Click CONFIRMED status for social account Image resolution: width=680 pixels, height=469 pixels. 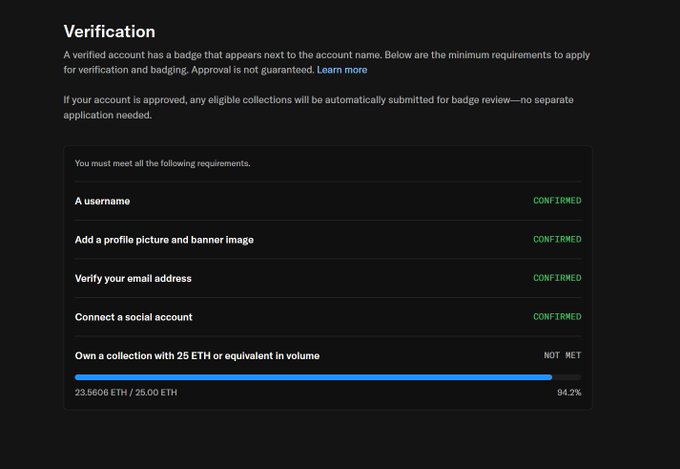(x=557, y=317)
